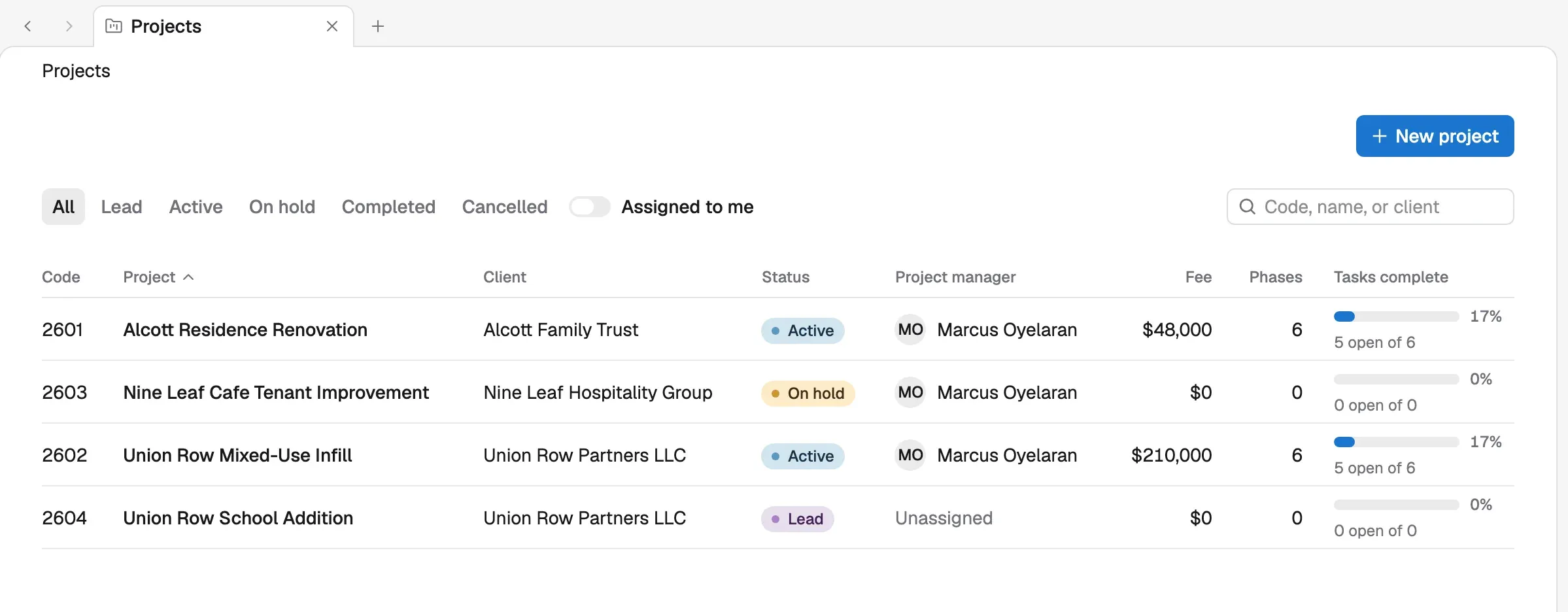Sort by Project column ascending arrow

[188, 277]
